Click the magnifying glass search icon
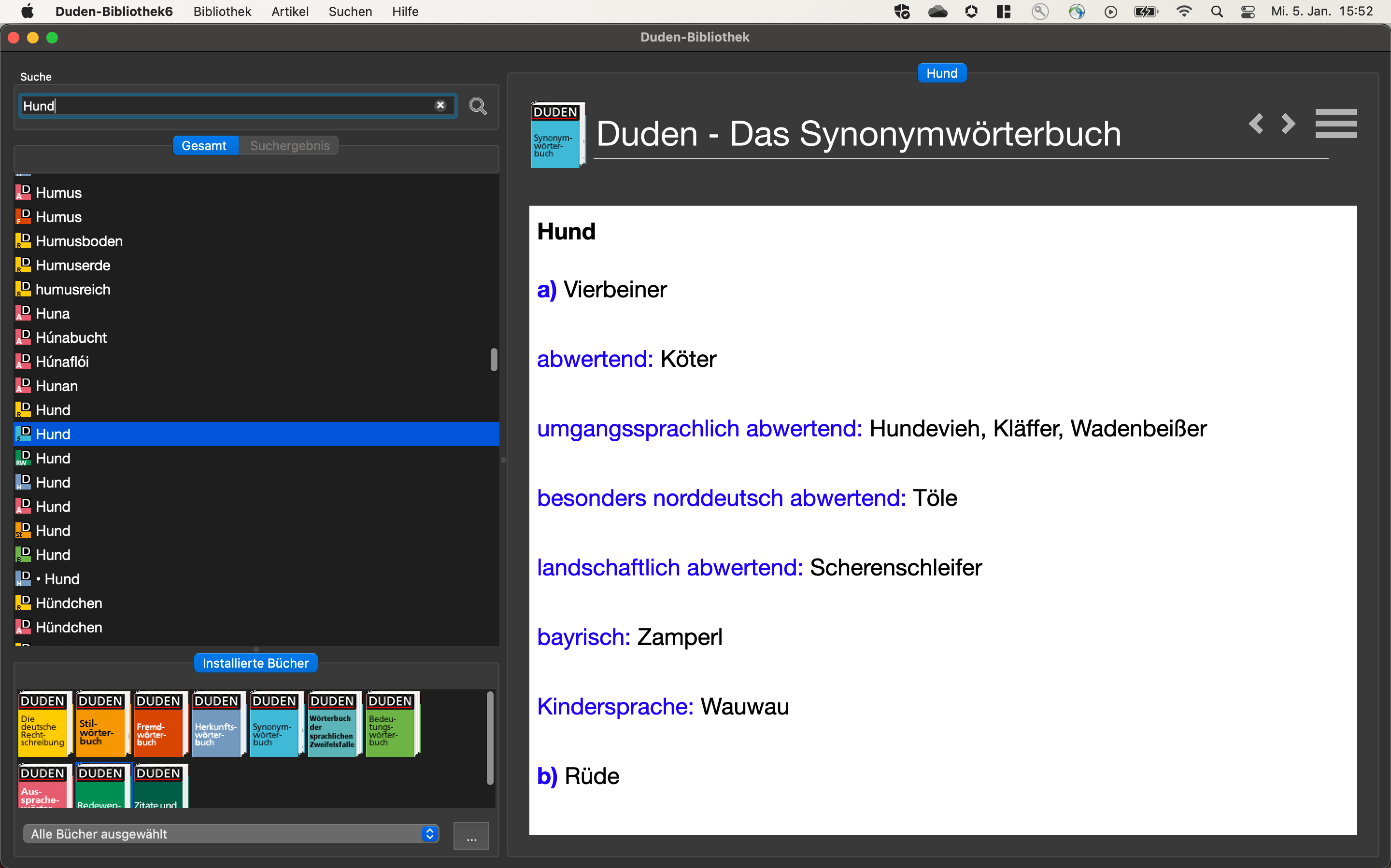The width and height of the screenshot is (1391, 868). tap(477, 106)
